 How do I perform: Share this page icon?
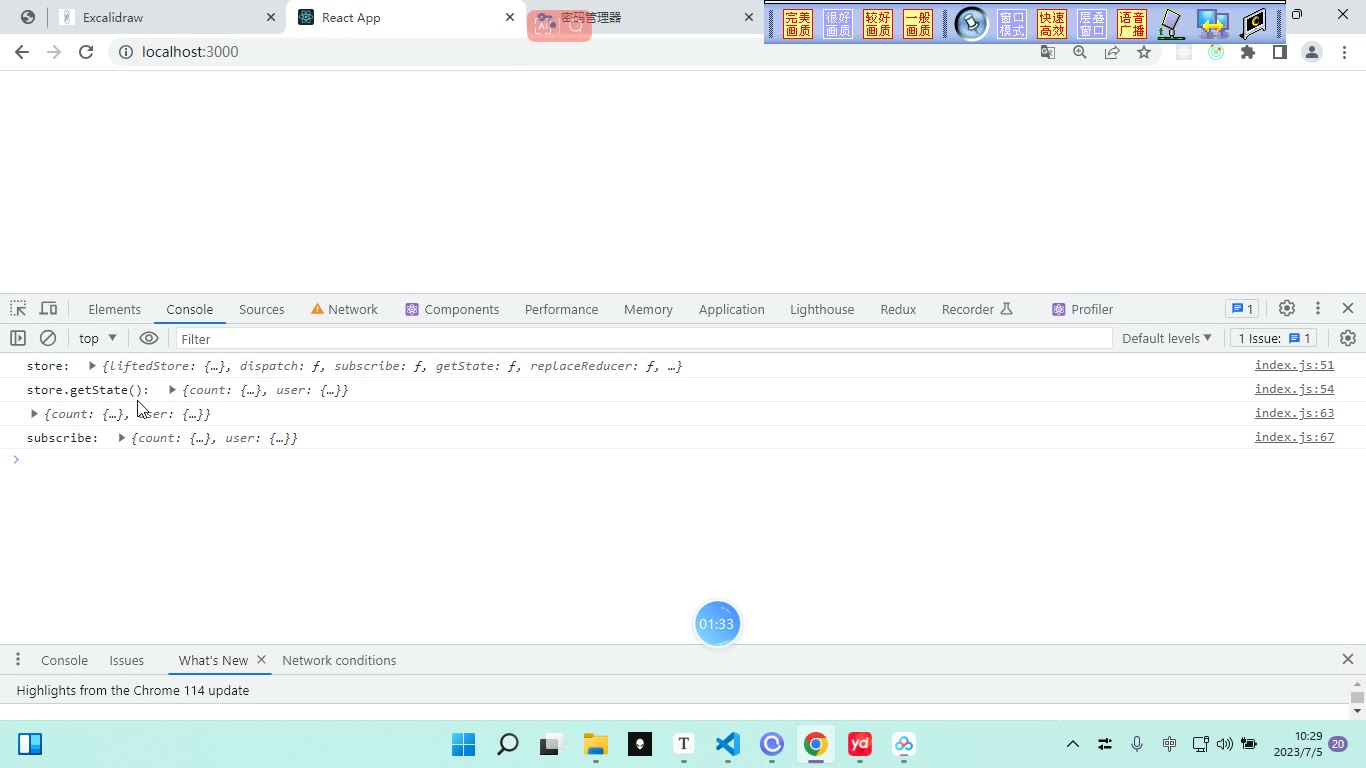point(1112,52)
